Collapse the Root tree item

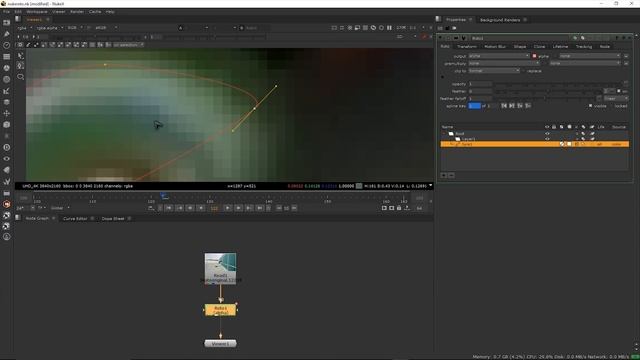(444, 133)
